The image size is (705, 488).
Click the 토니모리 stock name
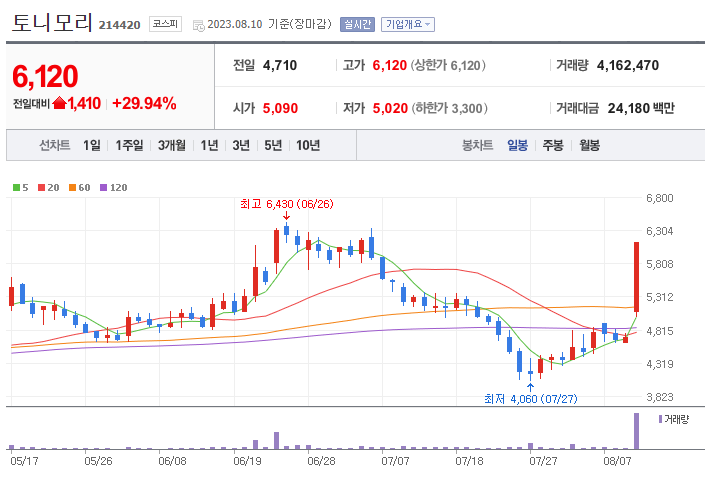tap(52, 22)
